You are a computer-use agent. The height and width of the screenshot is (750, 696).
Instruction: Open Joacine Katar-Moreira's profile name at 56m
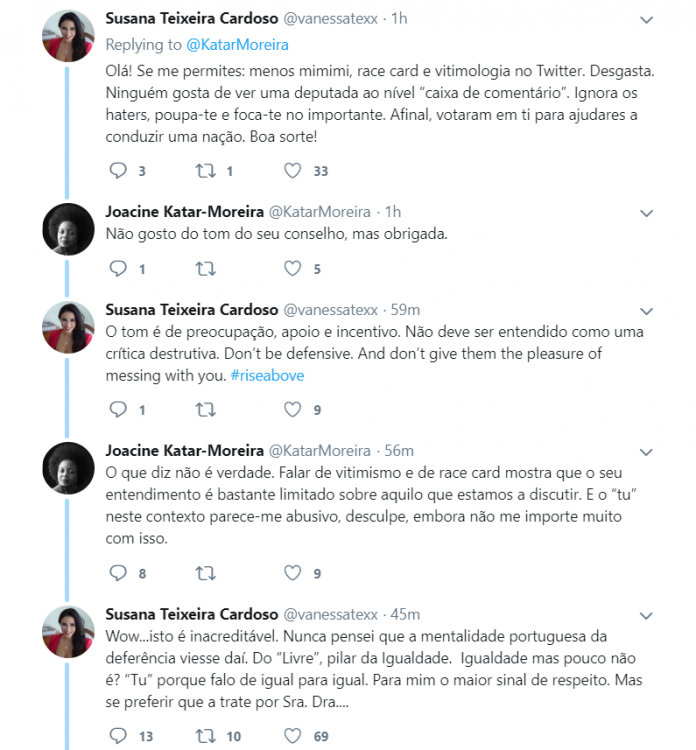pos(185,451)
